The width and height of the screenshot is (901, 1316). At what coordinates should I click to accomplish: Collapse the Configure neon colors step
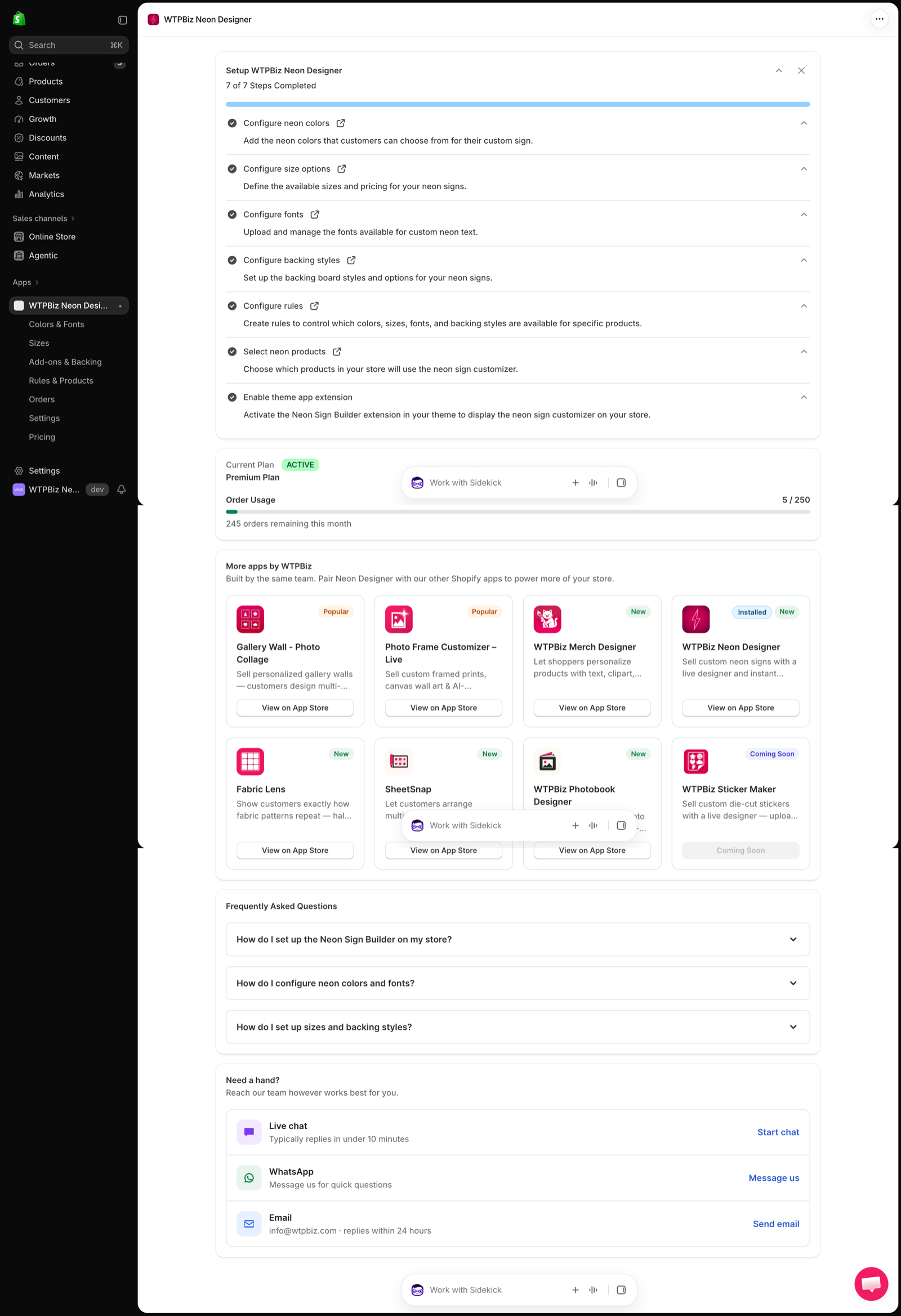point(803,123)
